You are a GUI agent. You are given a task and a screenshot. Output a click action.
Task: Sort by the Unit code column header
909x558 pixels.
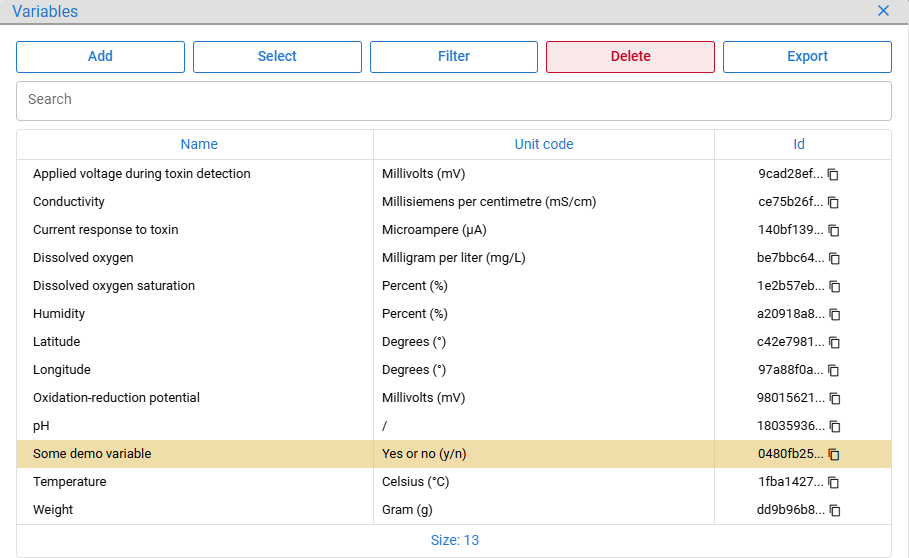pos(544,144)
